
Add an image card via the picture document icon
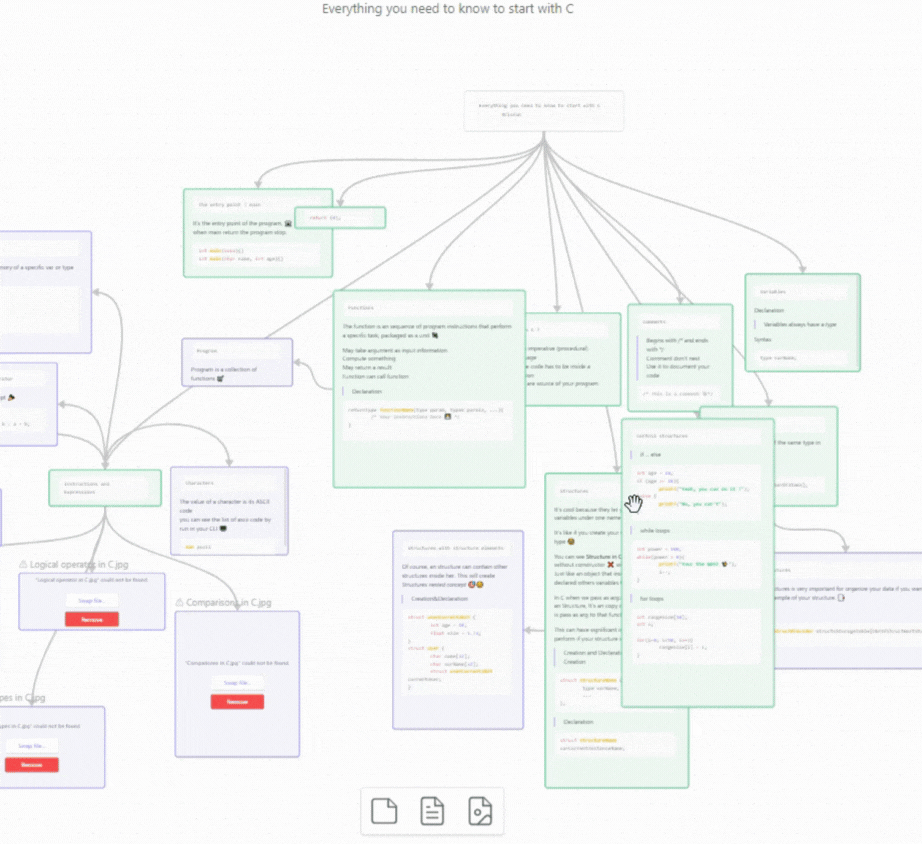click(x=480, y=811)
